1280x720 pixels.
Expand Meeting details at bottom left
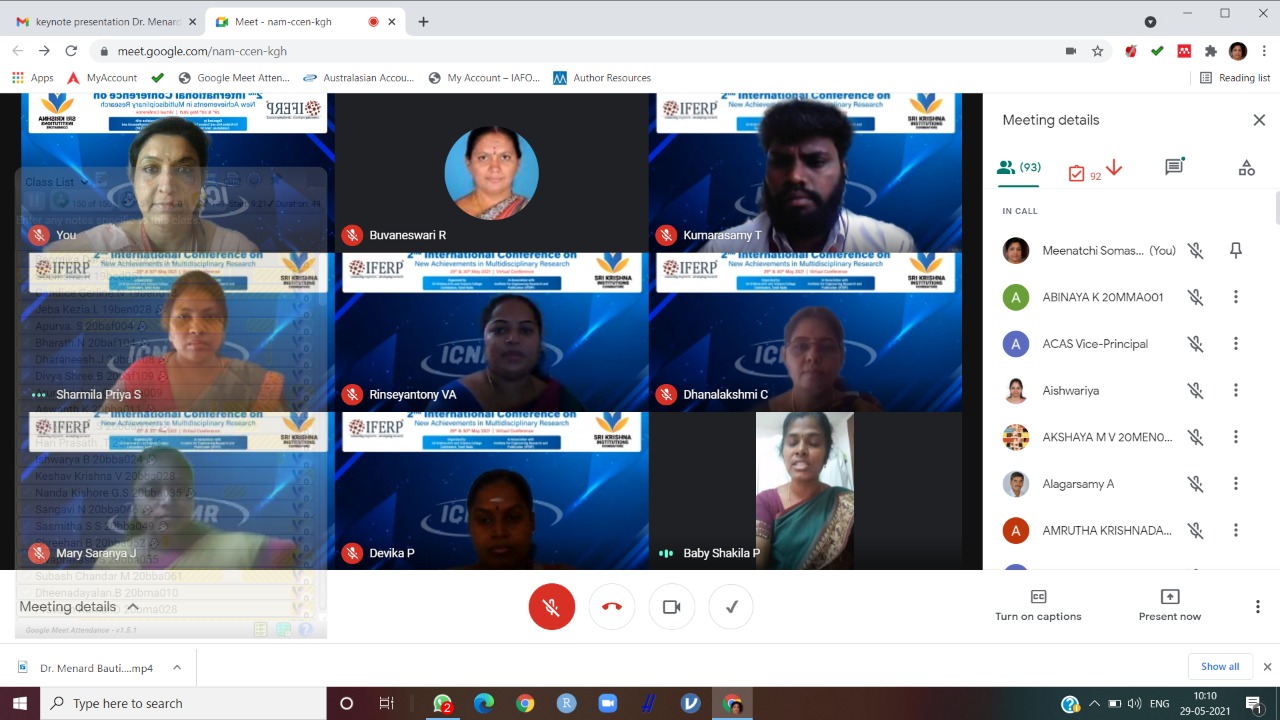pos(79,607)
